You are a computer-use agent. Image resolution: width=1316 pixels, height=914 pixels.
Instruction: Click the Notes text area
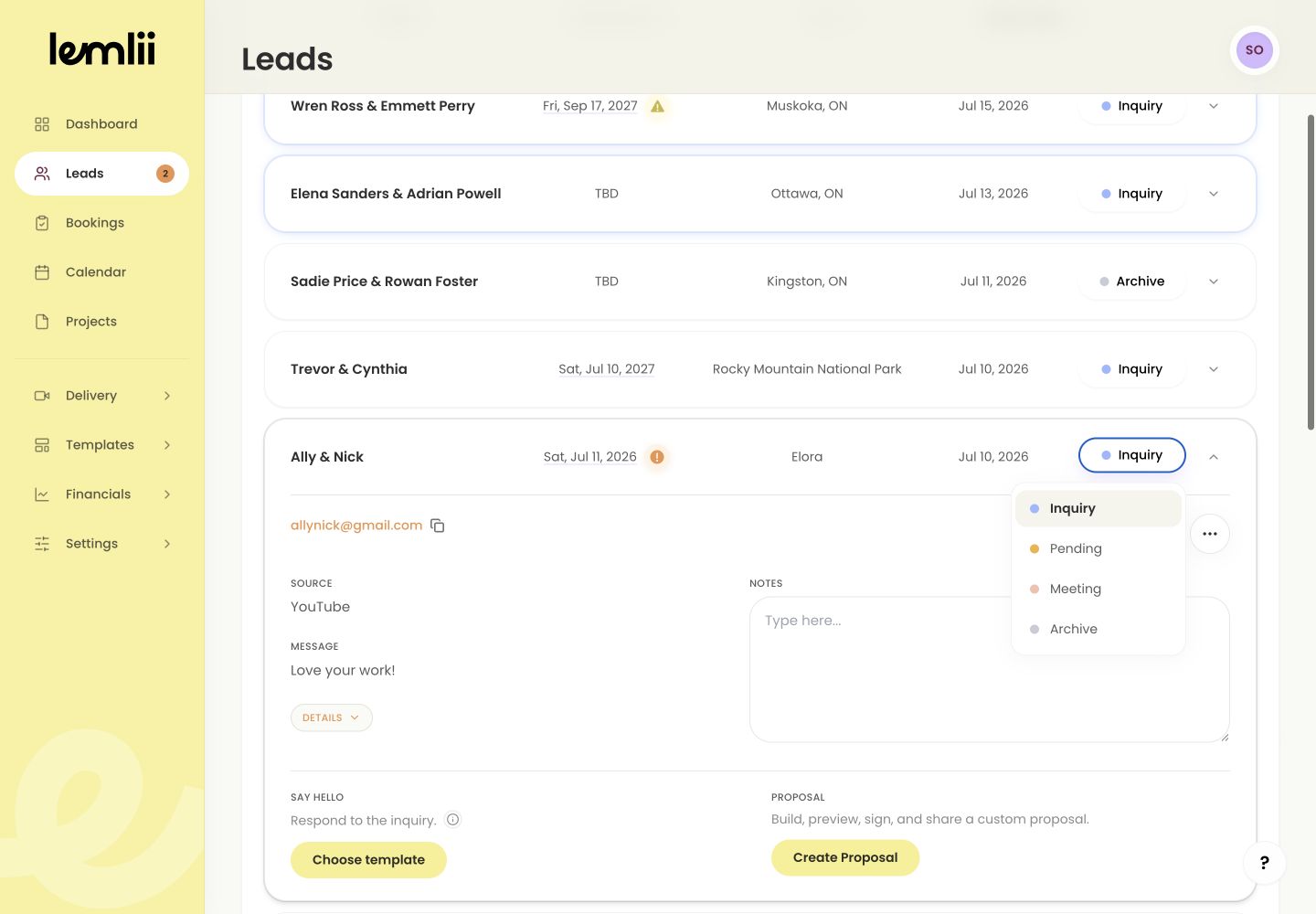989,669
